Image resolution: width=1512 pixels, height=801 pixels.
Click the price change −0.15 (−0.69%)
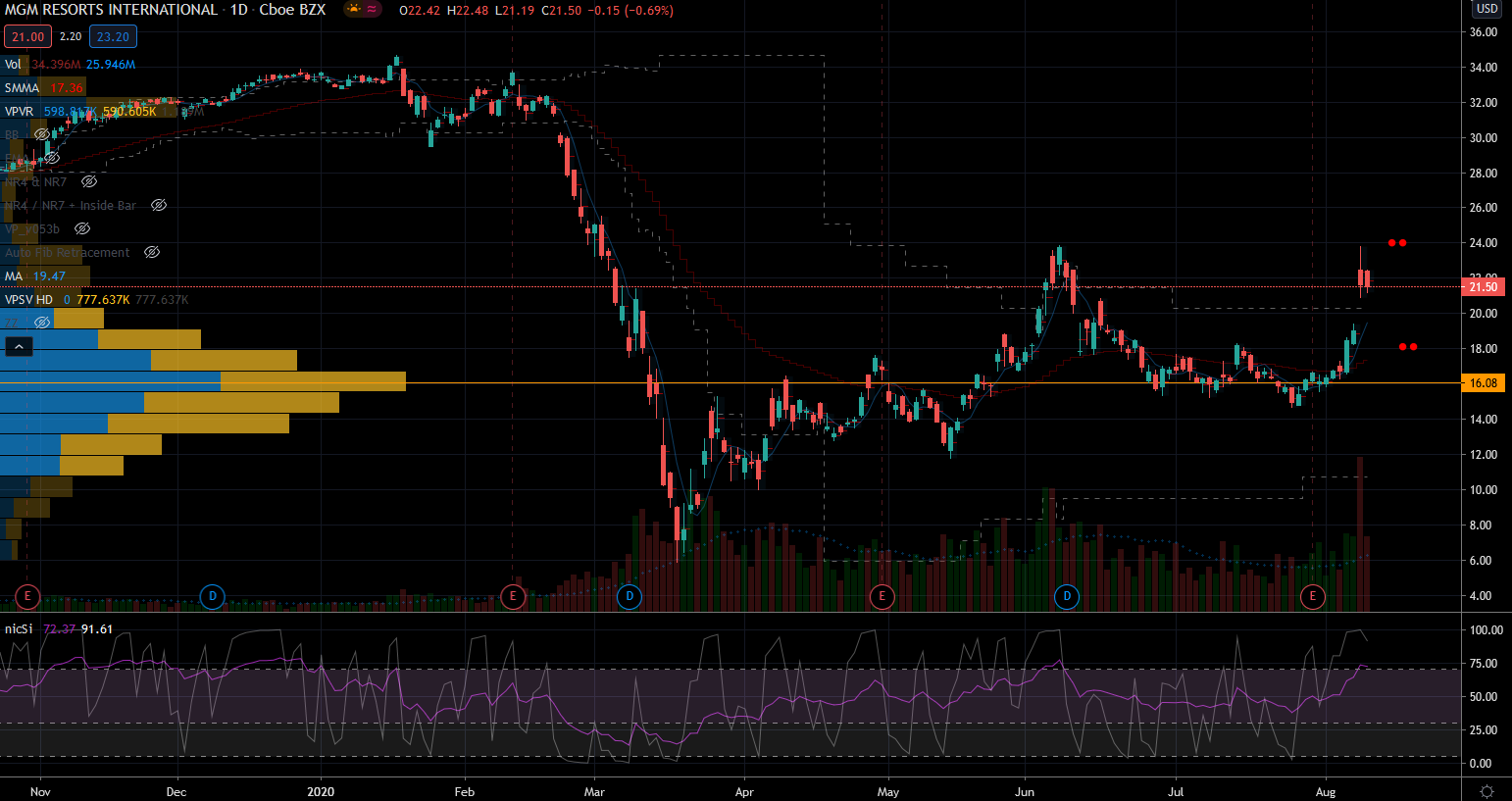click(x=630, y=10)
